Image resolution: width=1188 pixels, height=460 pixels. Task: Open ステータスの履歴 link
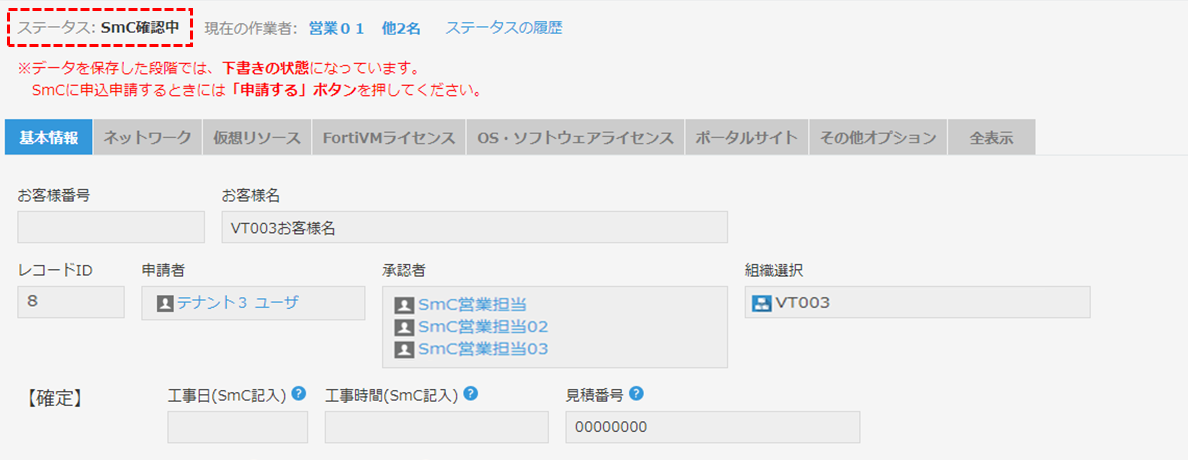click(x=504, y=28)
